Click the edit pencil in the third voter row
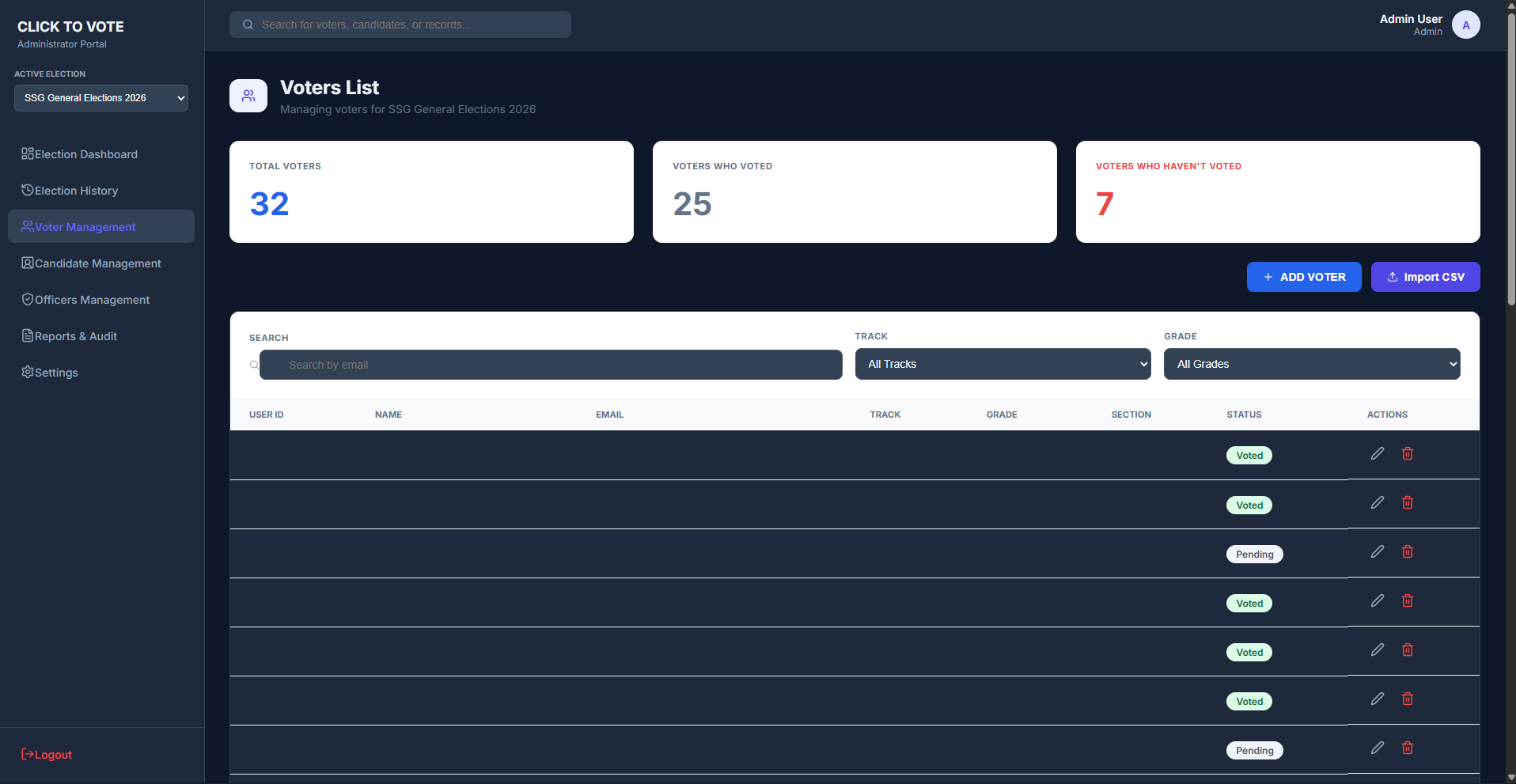 [1378, 551]
